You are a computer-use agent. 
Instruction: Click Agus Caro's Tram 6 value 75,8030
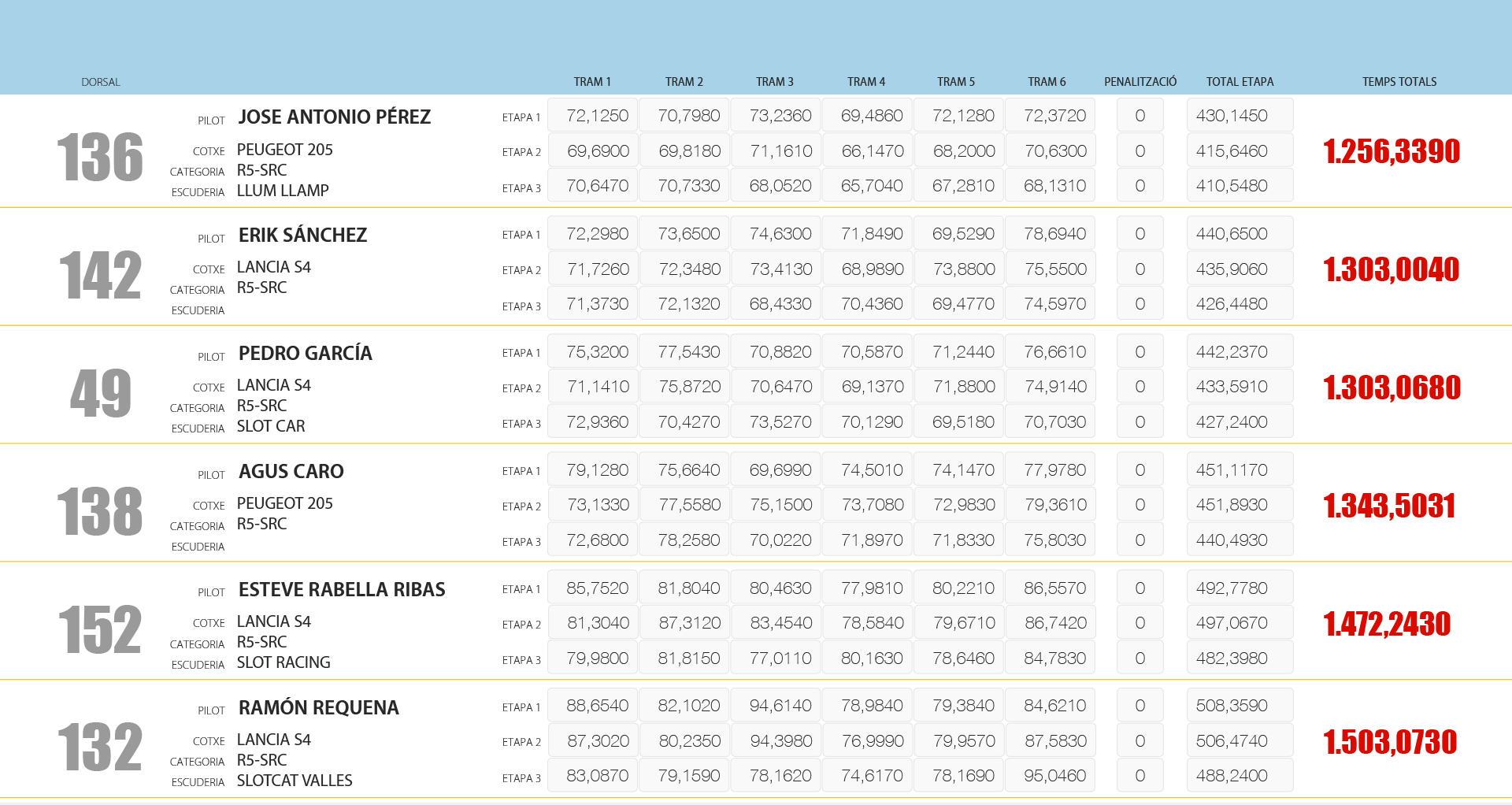pos(1054,540)
